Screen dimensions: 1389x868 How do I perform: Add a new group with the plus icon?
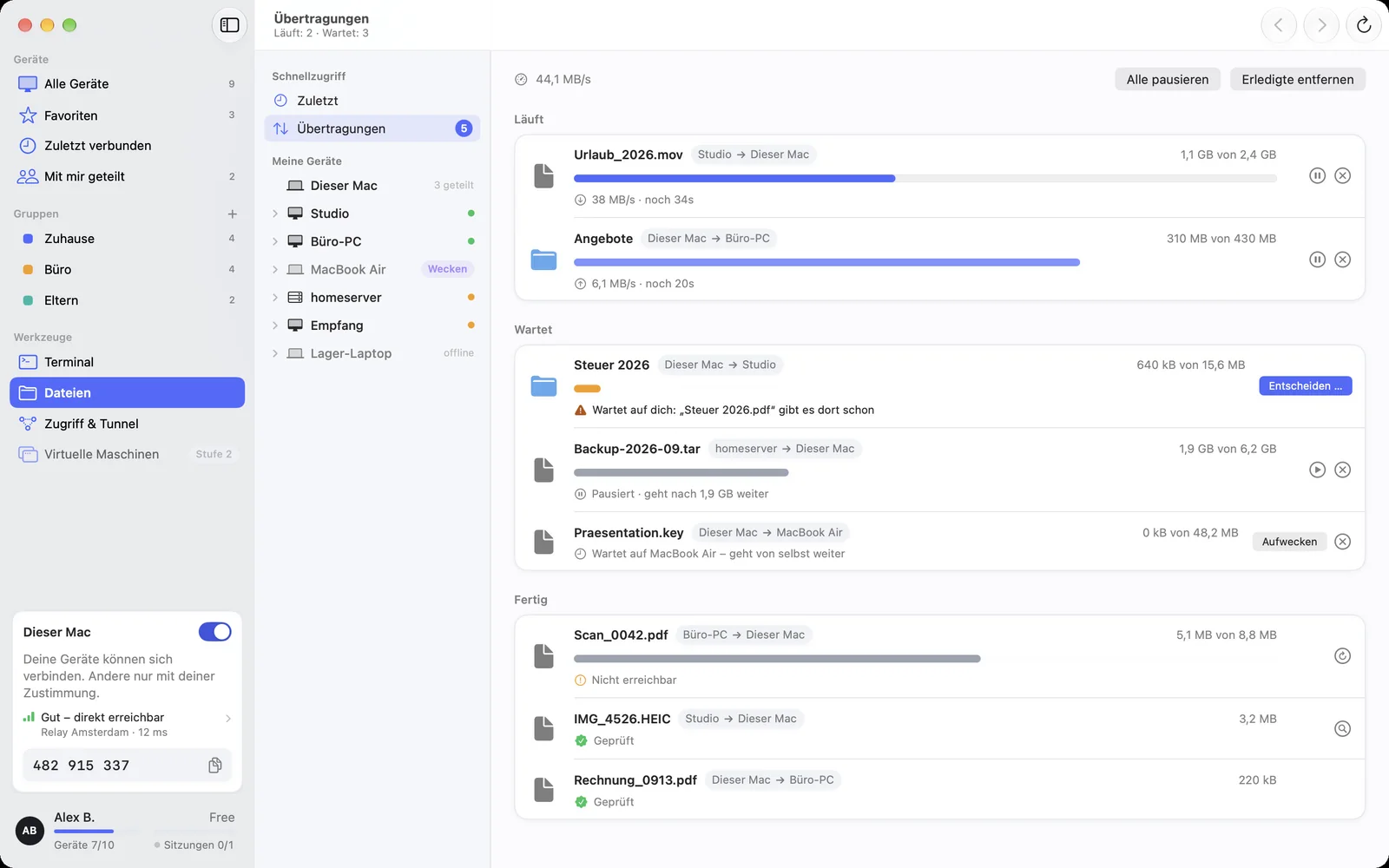(232, 214)
